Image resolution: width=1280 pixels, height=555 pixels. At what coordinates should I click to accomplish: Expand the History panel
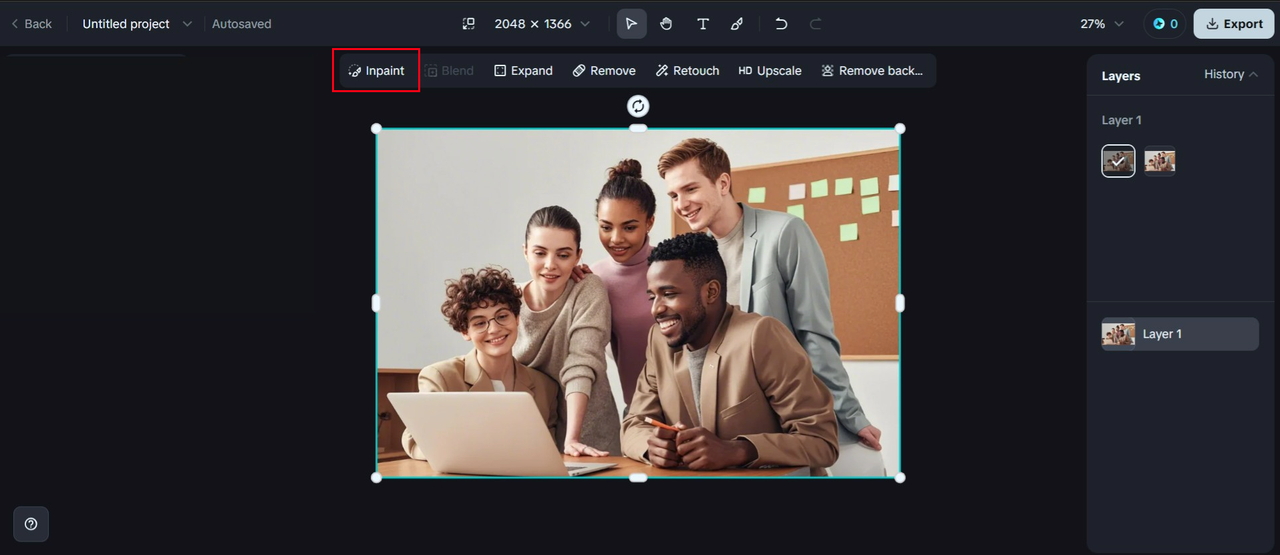(x=1231, y=74)
